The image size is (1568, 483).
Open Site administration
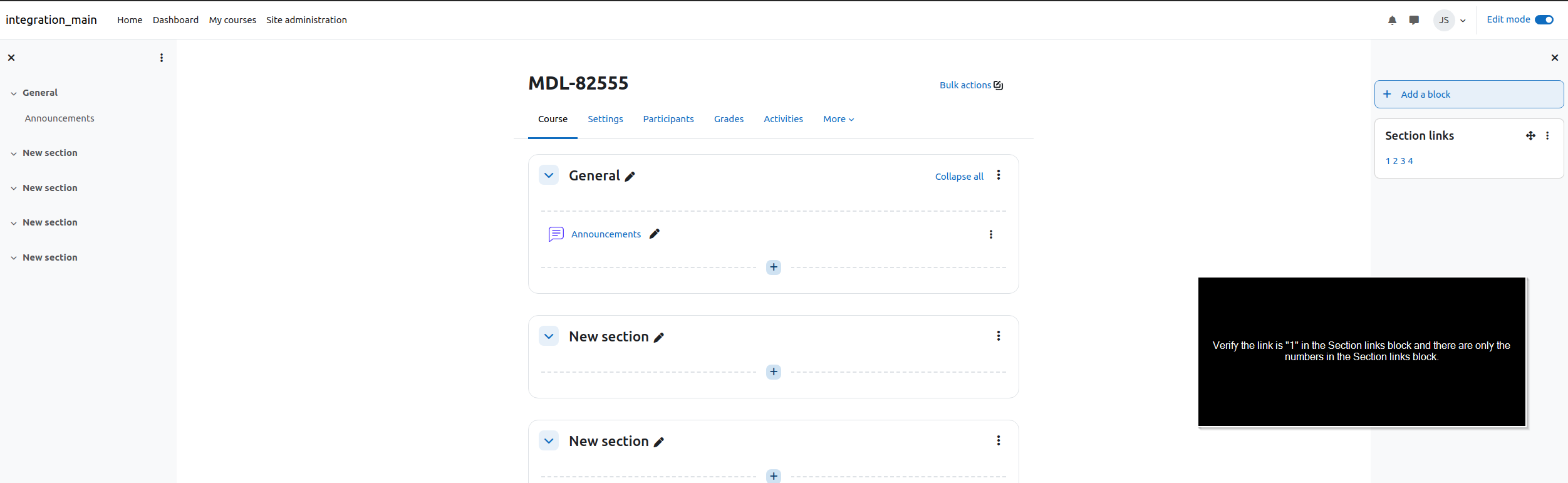click(x=306, y=20)
